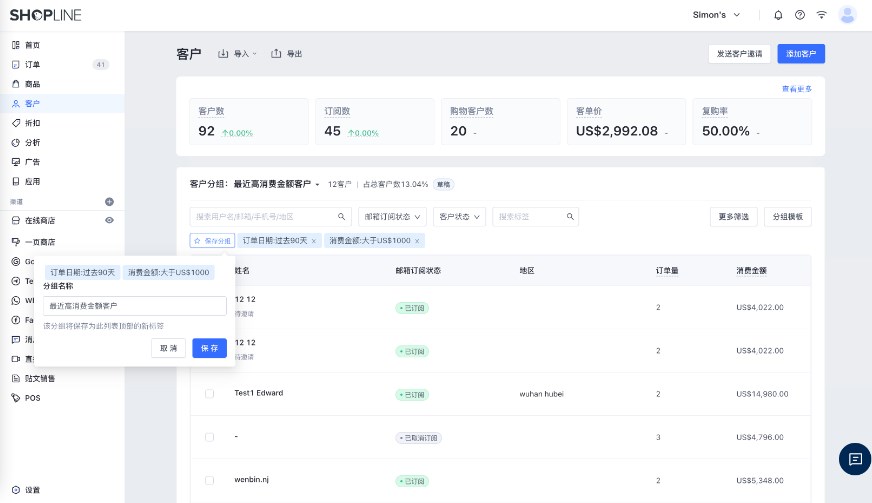Screen dimensions: 872x503
Task: Click the user avatar icon
Action: (847, 15)
